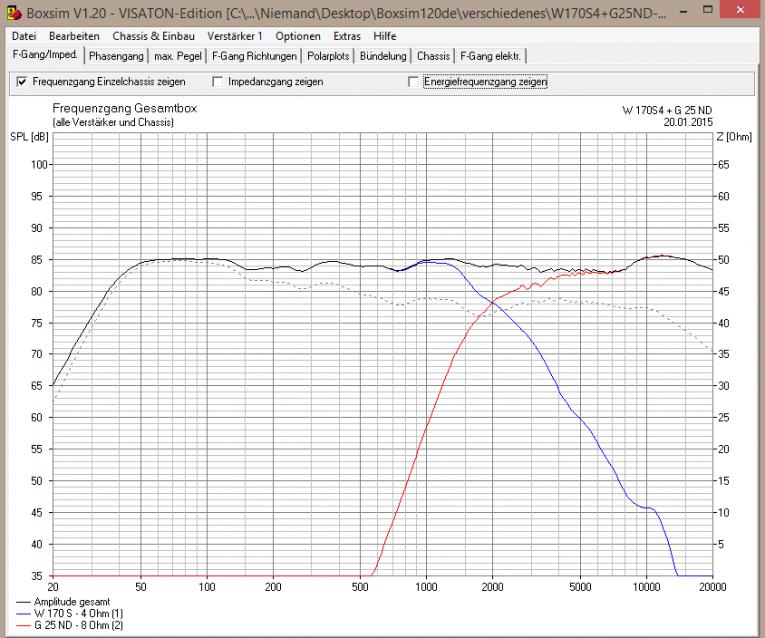This screenshot has width=765, height=638.
Task: Switch to the Bündelung tab
Action: coord(383,56)
